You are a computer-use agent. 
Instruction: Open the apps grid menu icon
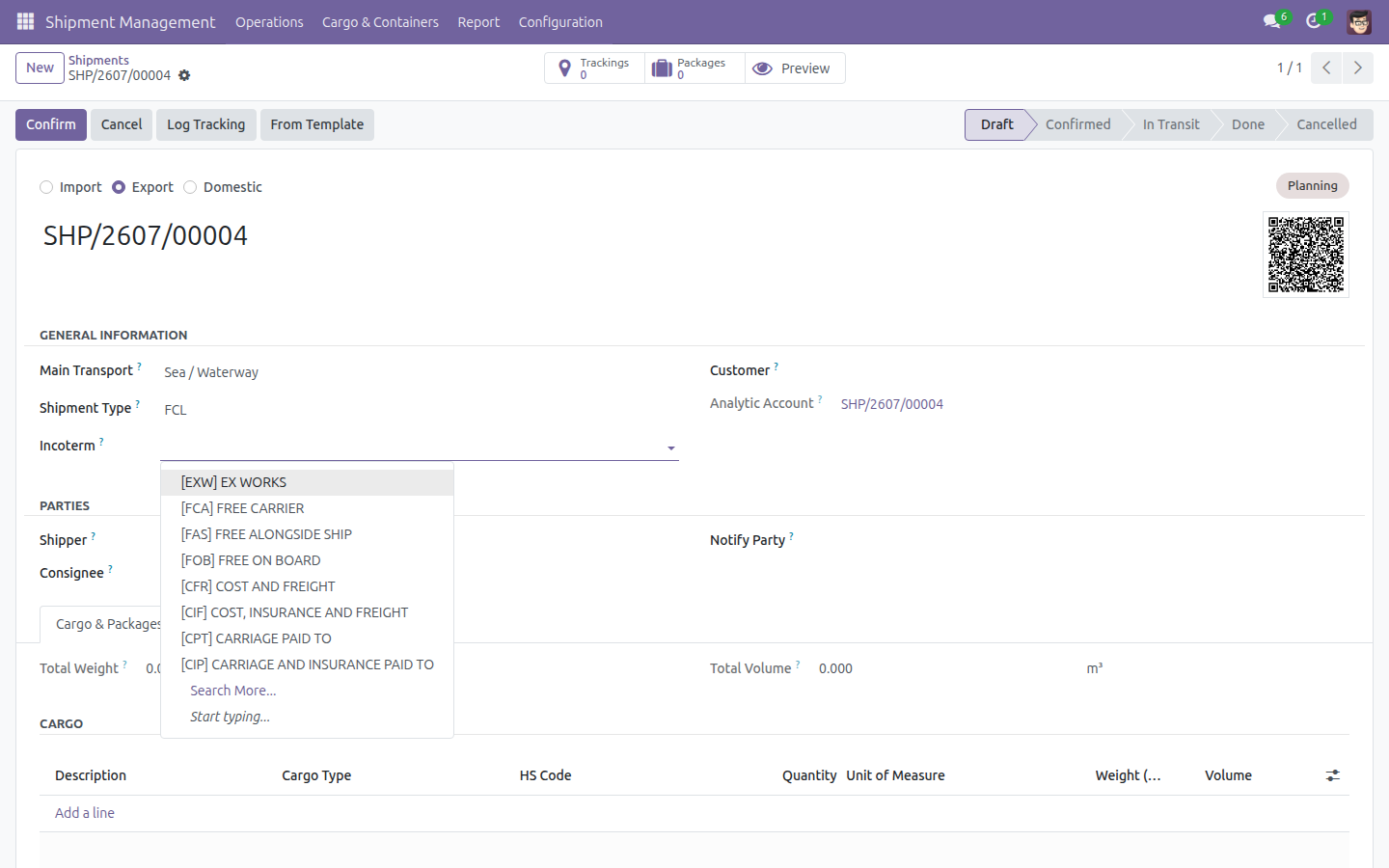pyautogui.click(x=25, y=21)
